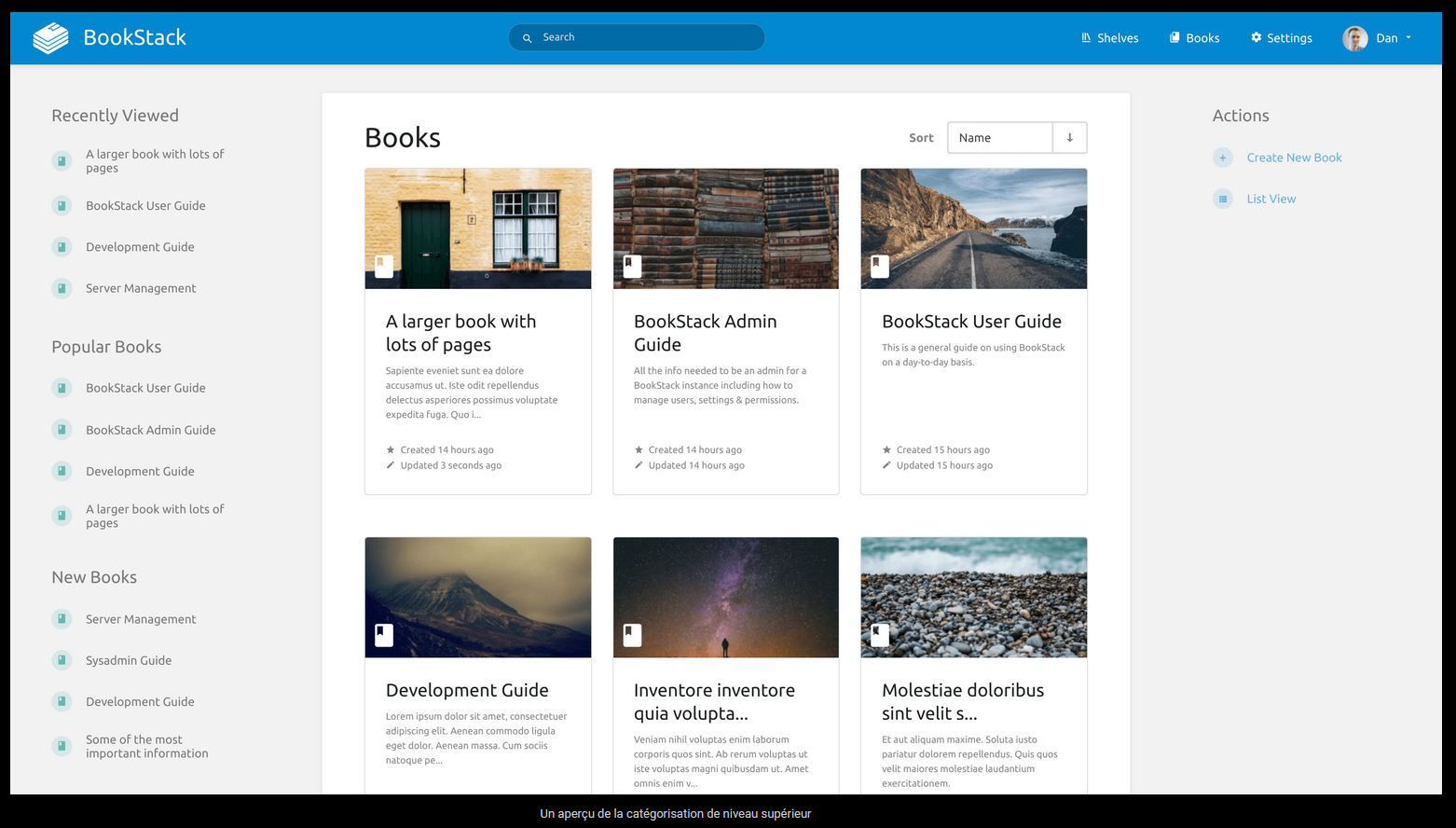Click the list icon beside List View
This screenshot has height=828, width=1456.
pos(1223,199)
